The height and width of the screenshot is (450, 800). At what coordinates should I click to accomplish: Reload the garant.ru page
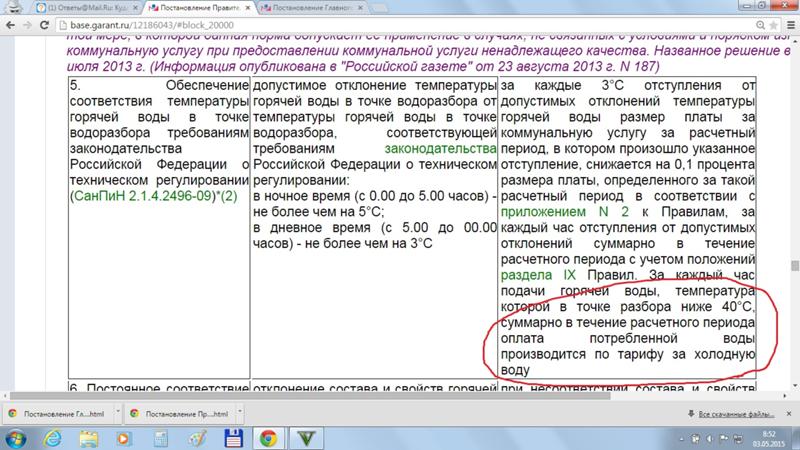[x=44, y=25]
